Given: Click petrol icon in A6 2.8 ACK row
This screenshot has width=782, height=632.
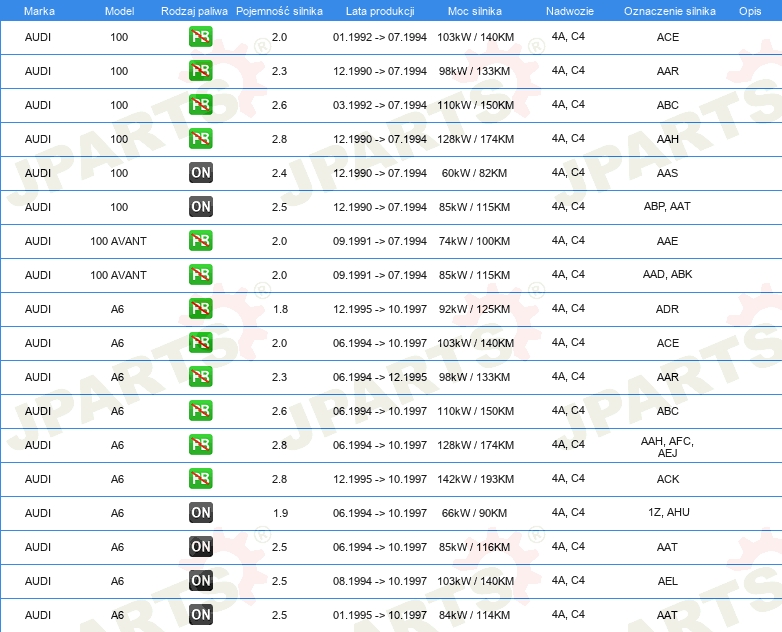Looking at the screenshot, I should pos(200,478).
